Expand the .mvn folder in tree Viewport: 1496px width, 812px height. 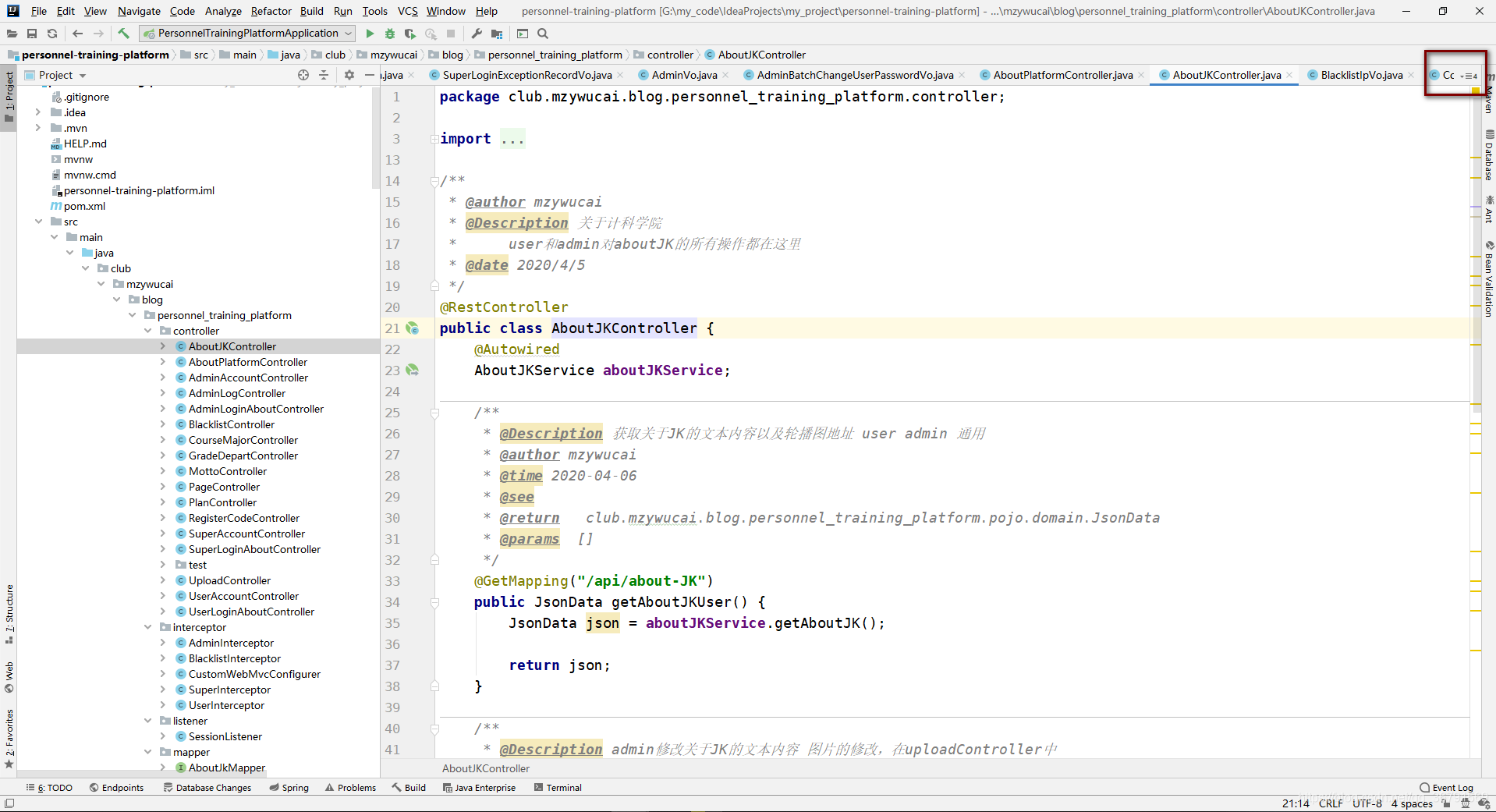[x=37, y=128]
